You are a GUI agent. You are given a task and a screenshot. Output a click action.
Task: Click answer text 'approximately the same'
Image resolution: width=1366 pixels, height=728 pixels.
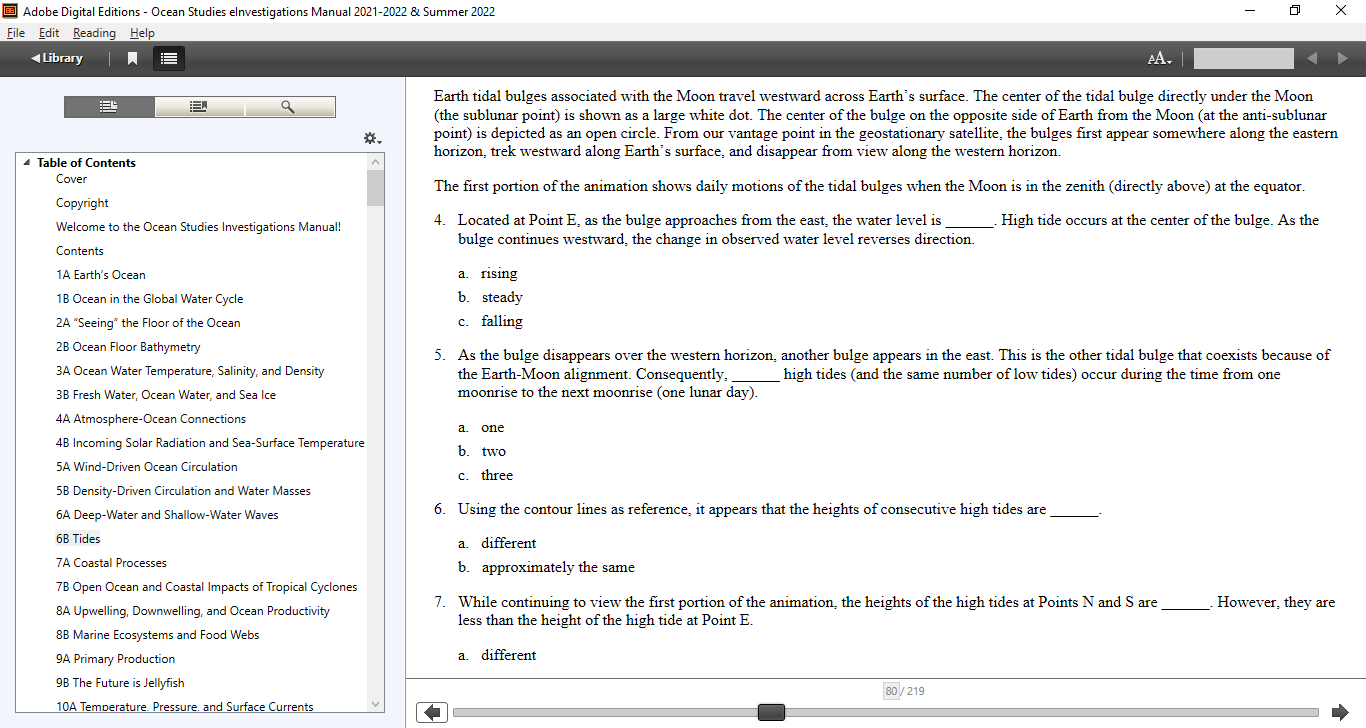[558, 567]
